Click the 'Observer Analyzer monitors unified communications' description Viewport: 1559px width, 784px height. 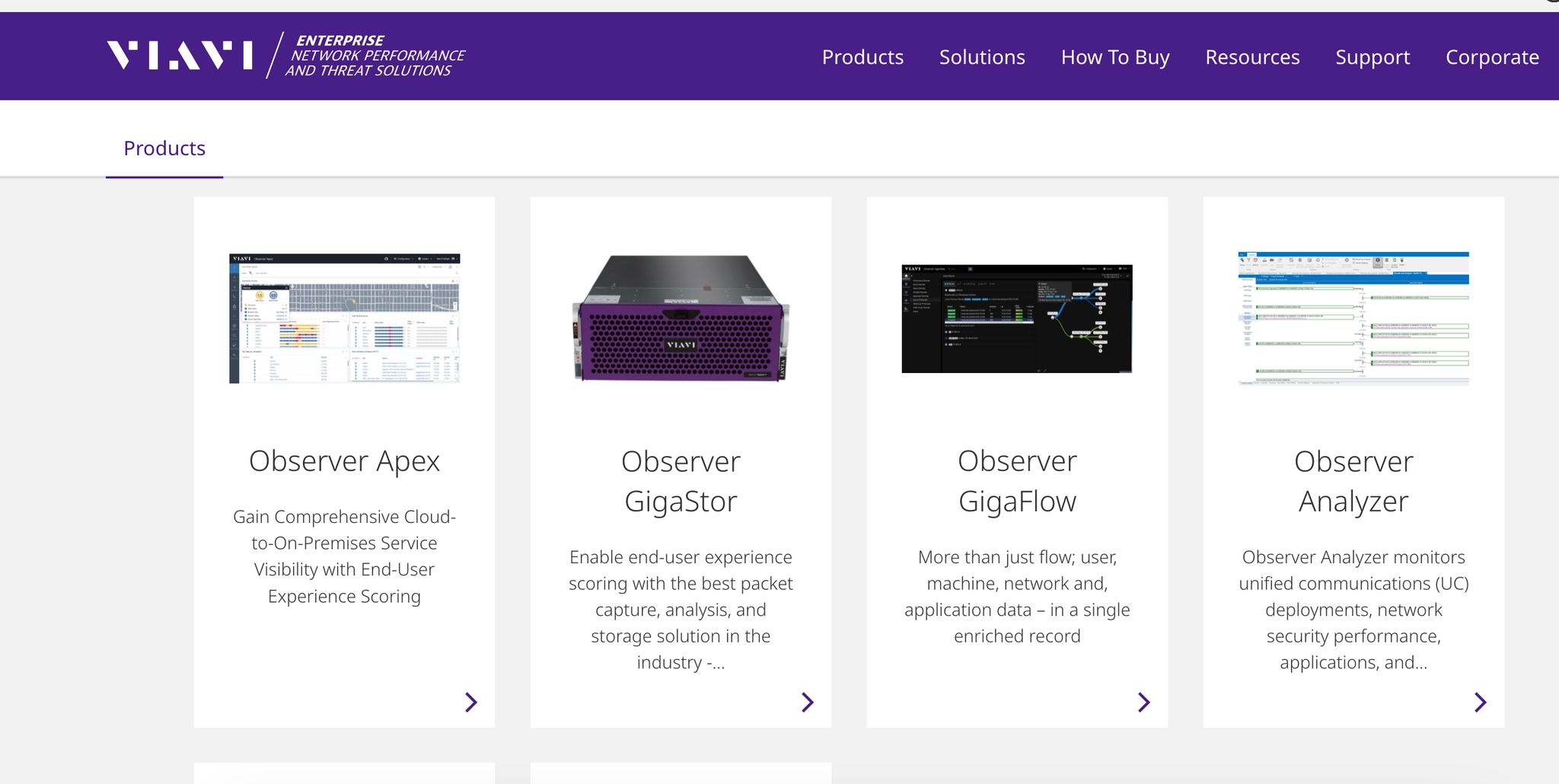click(x=1353, y=610)
